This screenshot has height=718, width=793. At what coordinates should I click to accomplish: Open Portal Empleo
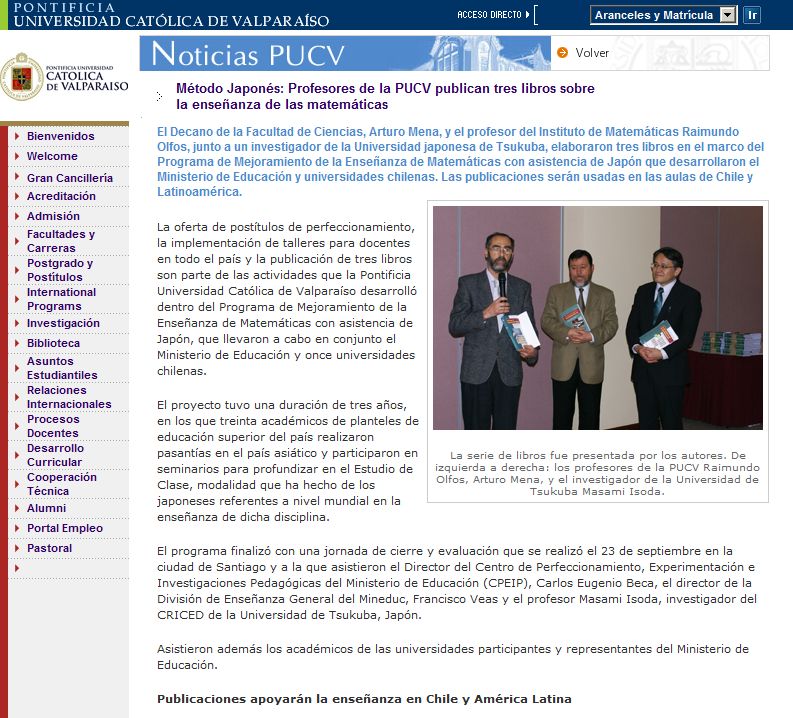65,528
